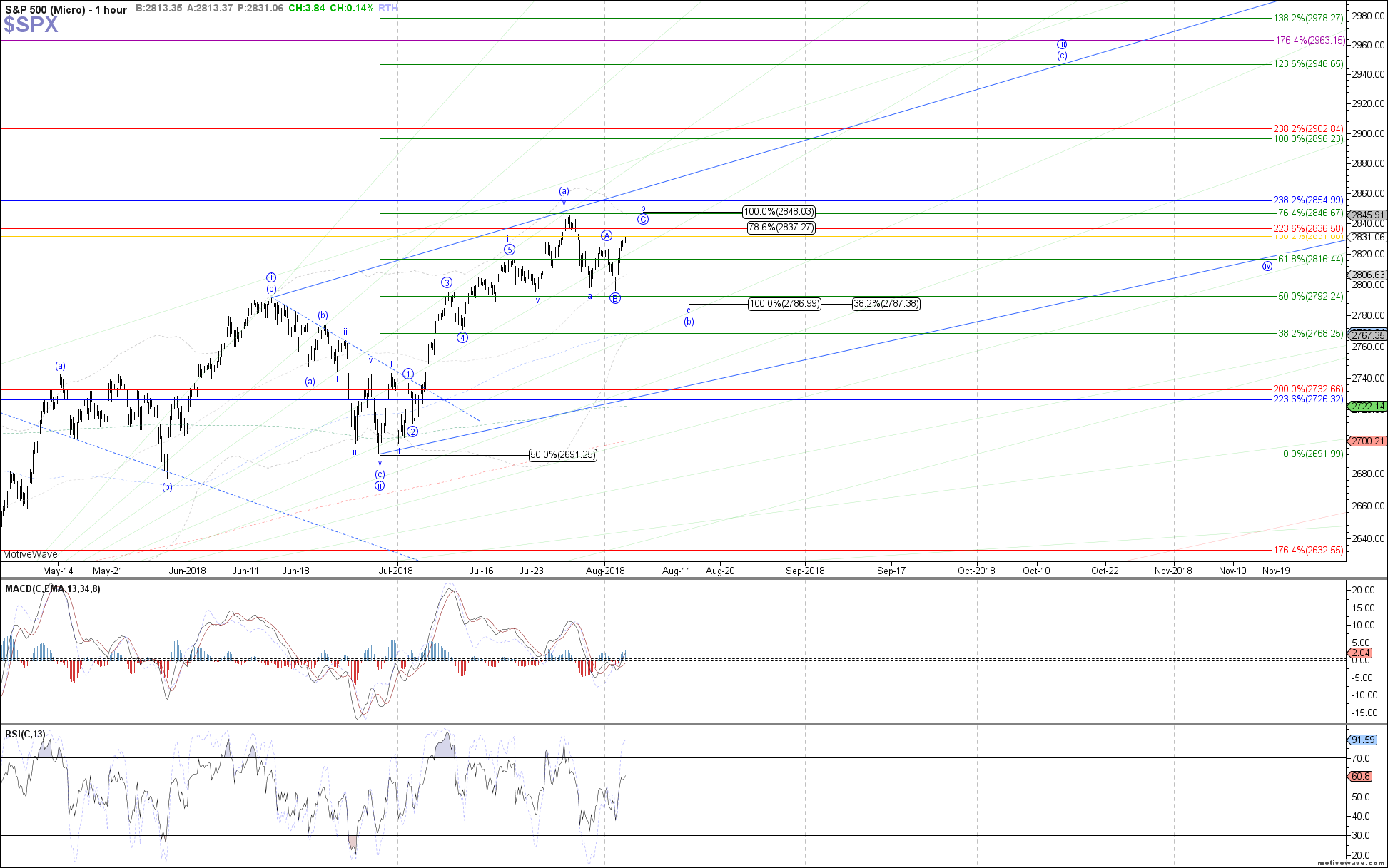This screenshot has width=1388, height=868.
Task: Select the boxed 38.2%(2787.38) target label
Action: point(886,304)
